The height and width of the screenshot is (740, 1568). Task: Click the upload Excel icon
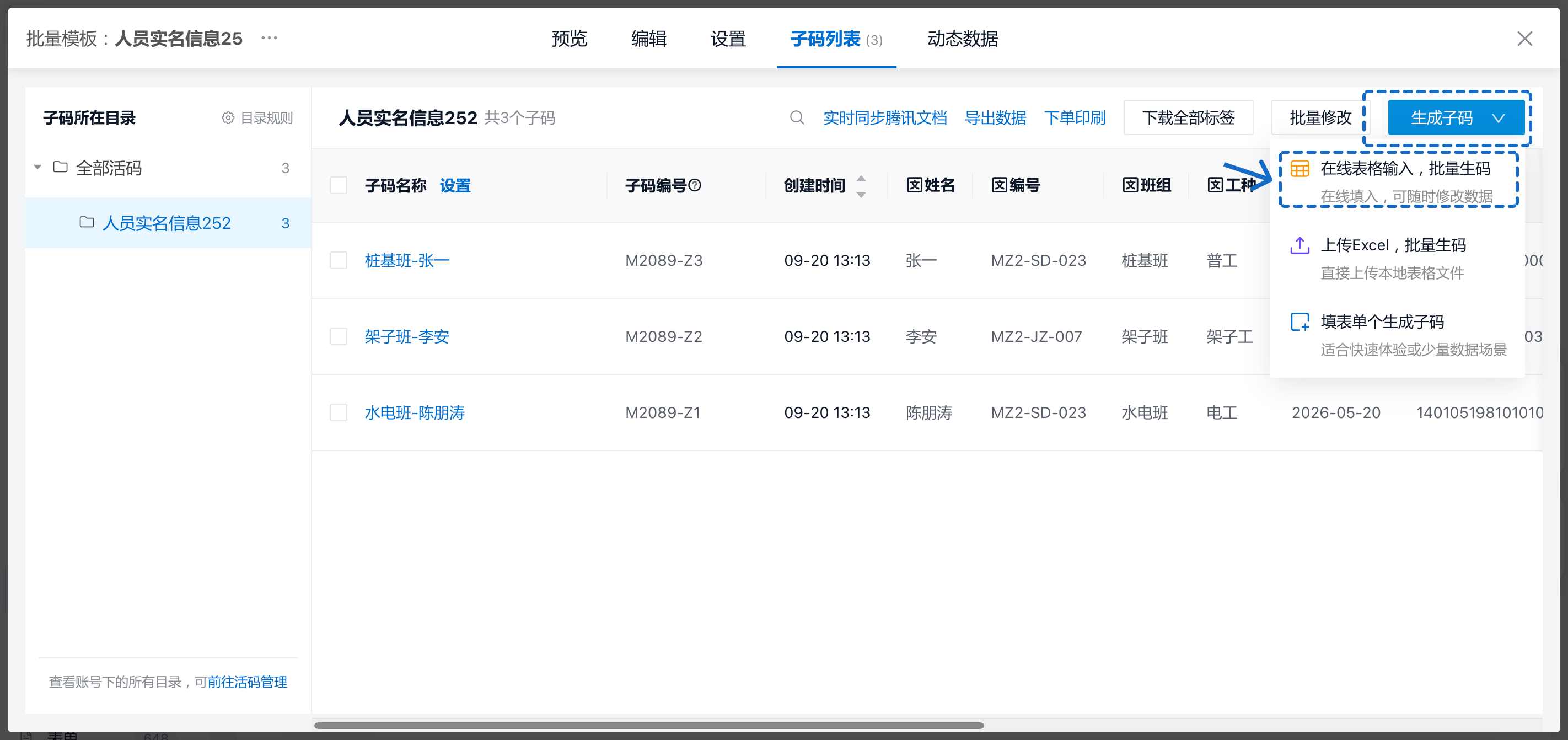[x=1299, y=245]
